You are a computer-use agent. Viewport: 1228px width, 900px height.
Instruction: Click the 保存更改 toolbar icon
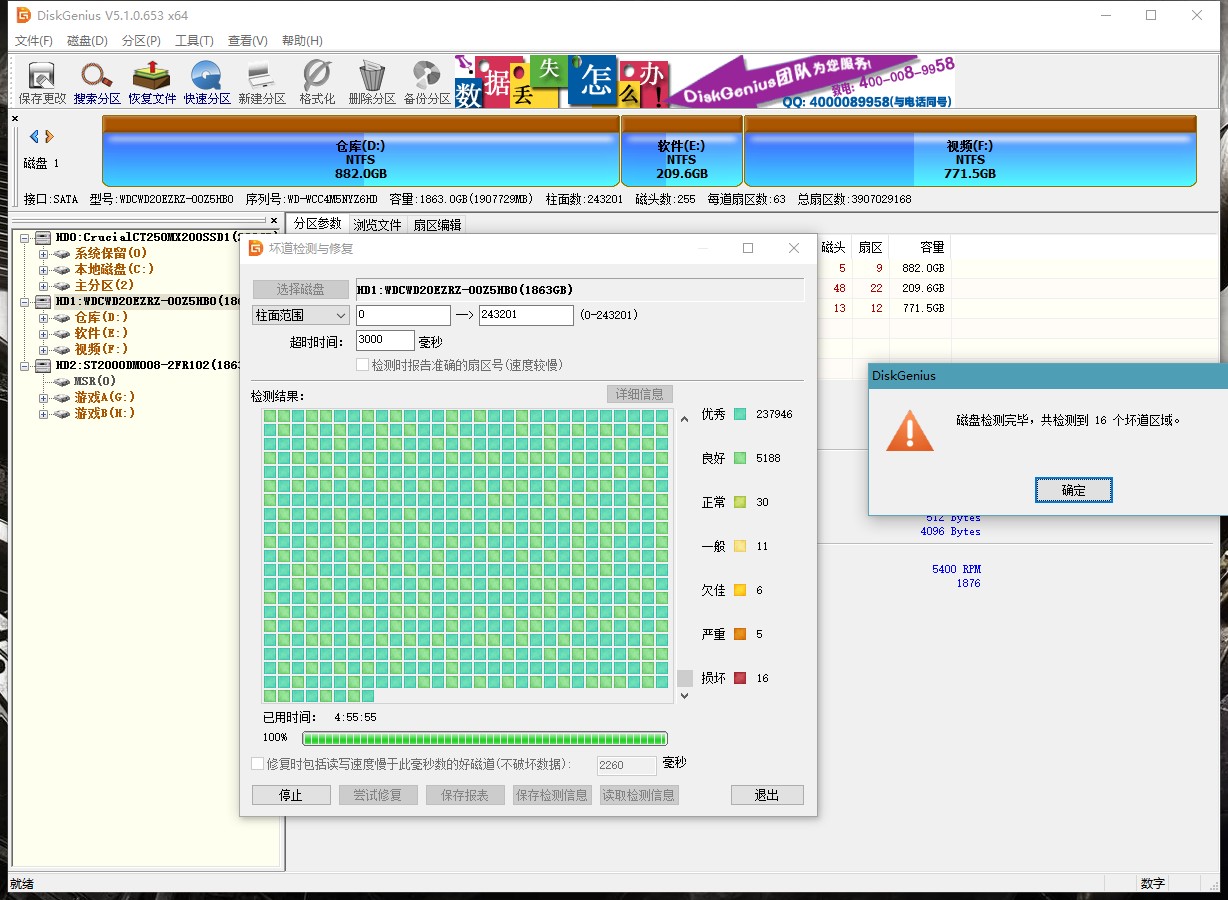pos(42,83)
